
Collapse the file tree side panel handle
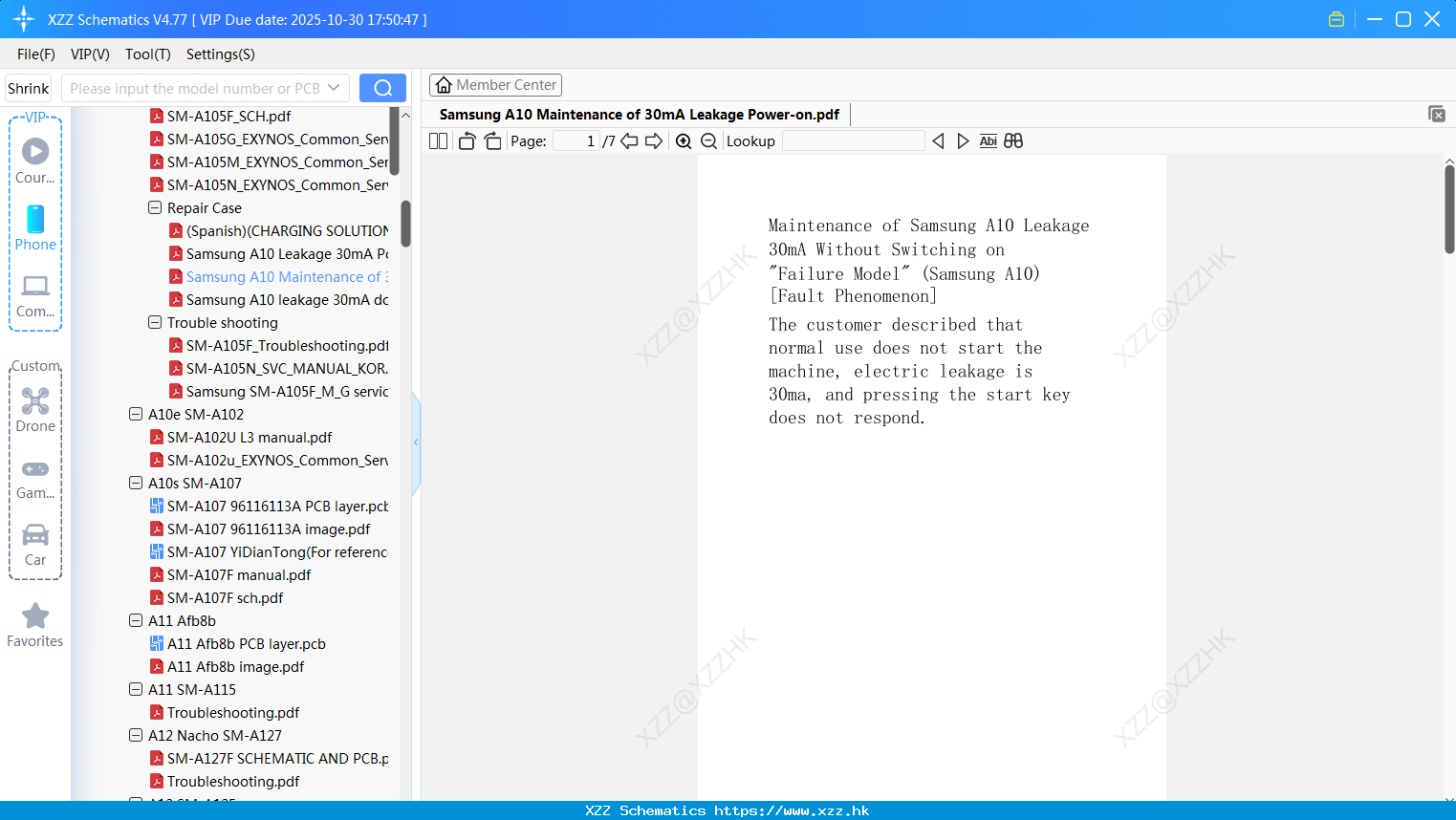coord(416,442)
